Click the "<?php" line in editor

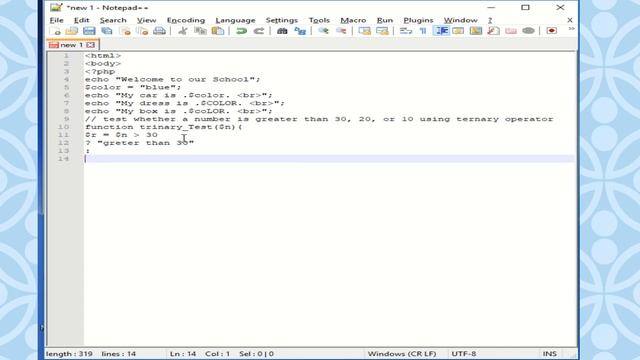pos(100,71)
